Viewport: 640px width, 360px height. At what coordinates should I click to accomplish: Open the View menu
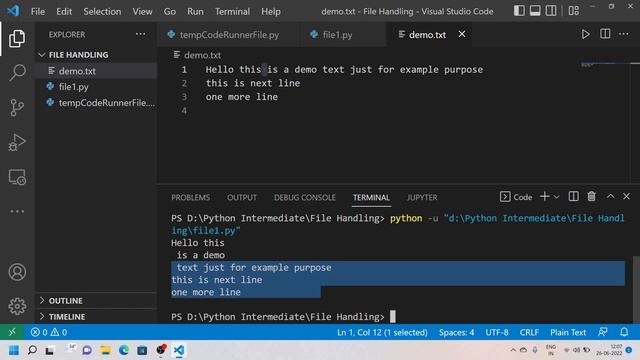[x=142, y=11]
